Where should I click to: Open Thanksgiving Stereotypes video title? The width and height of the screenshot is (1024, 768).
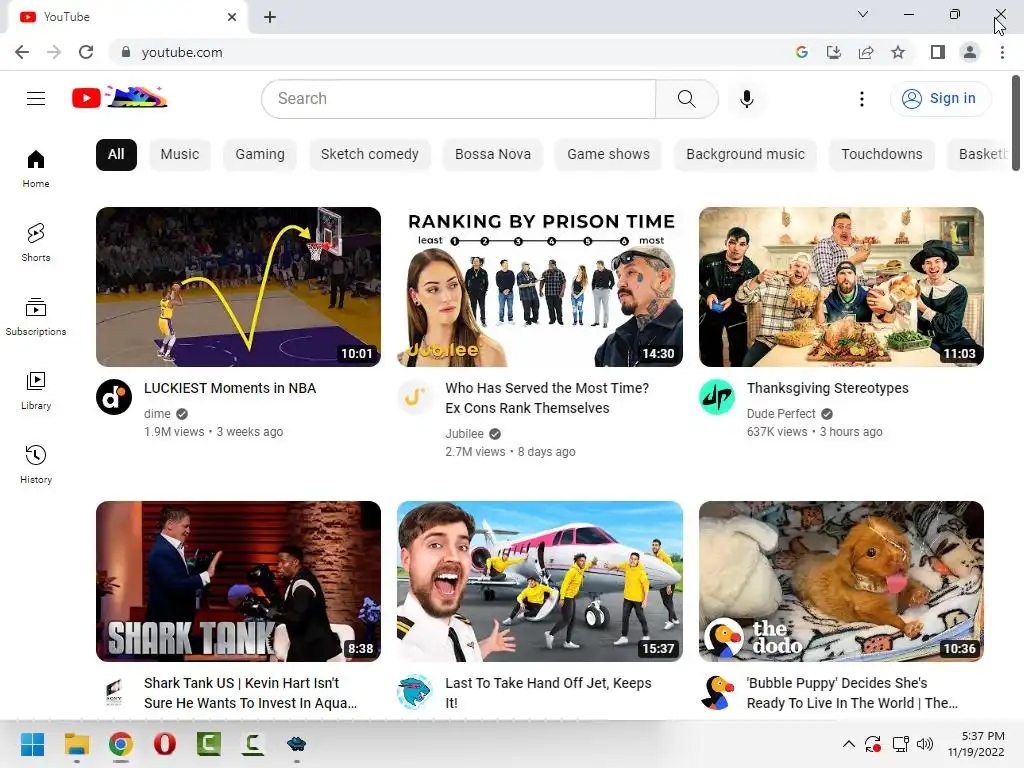827,388
